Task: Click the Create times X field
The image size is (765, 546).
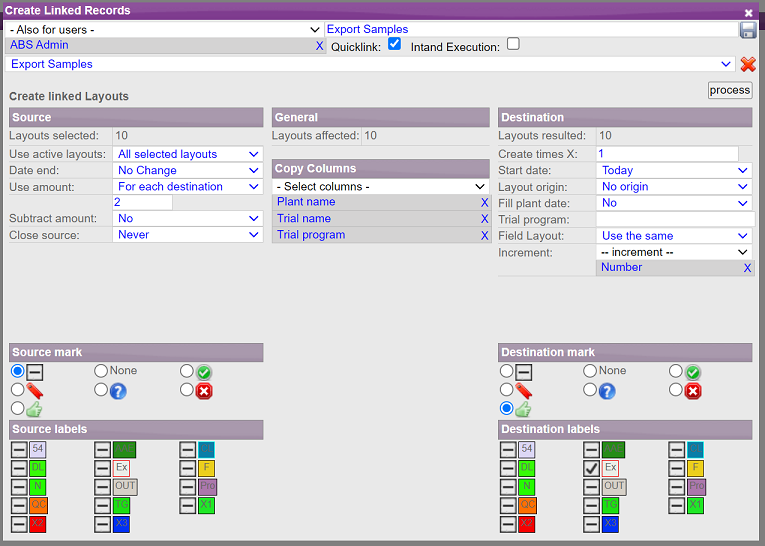Action: coord(667,154)
